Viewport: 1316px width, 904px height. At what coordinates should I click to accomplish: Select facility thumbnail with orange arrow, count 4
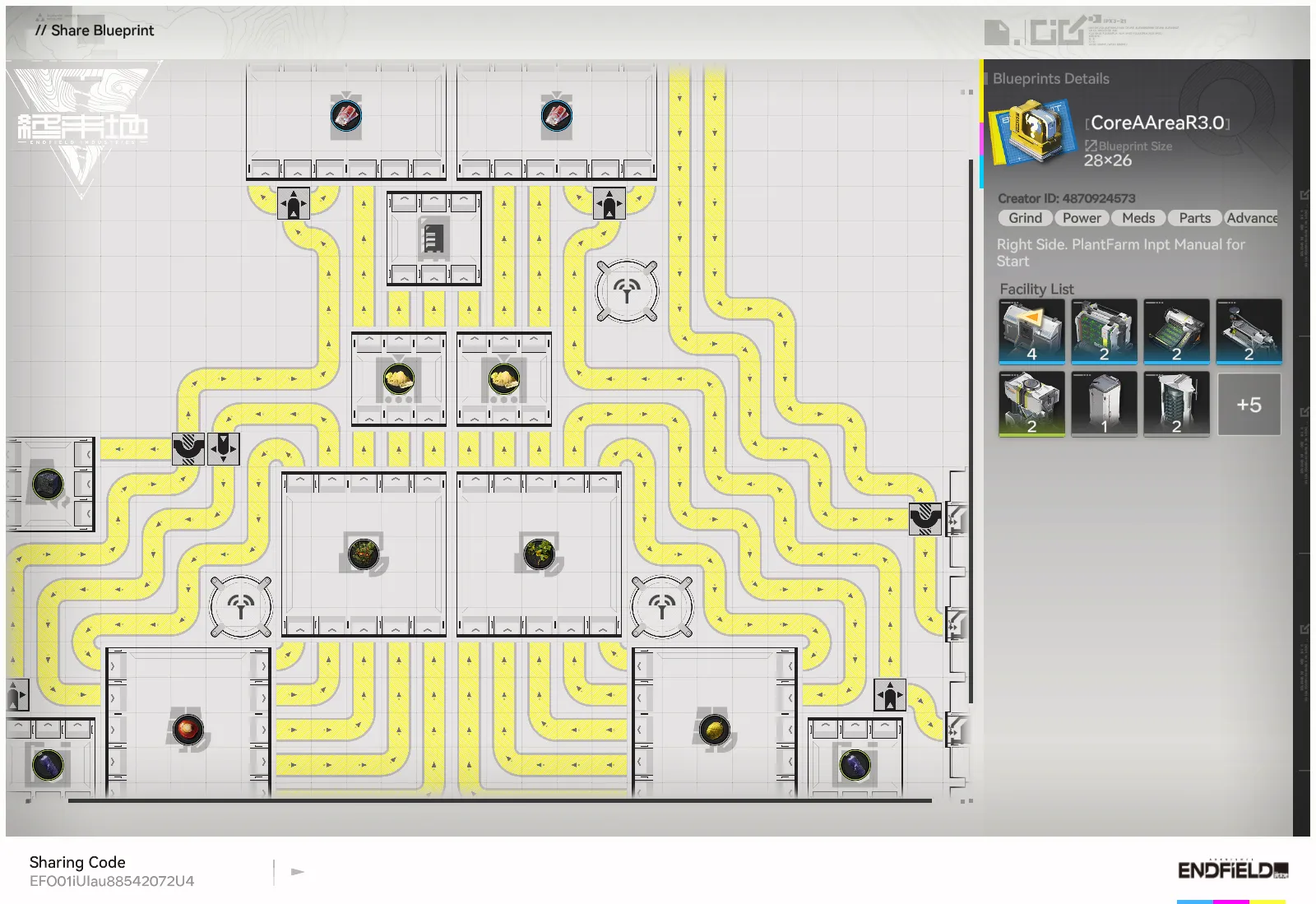[x=1031, y=331]
